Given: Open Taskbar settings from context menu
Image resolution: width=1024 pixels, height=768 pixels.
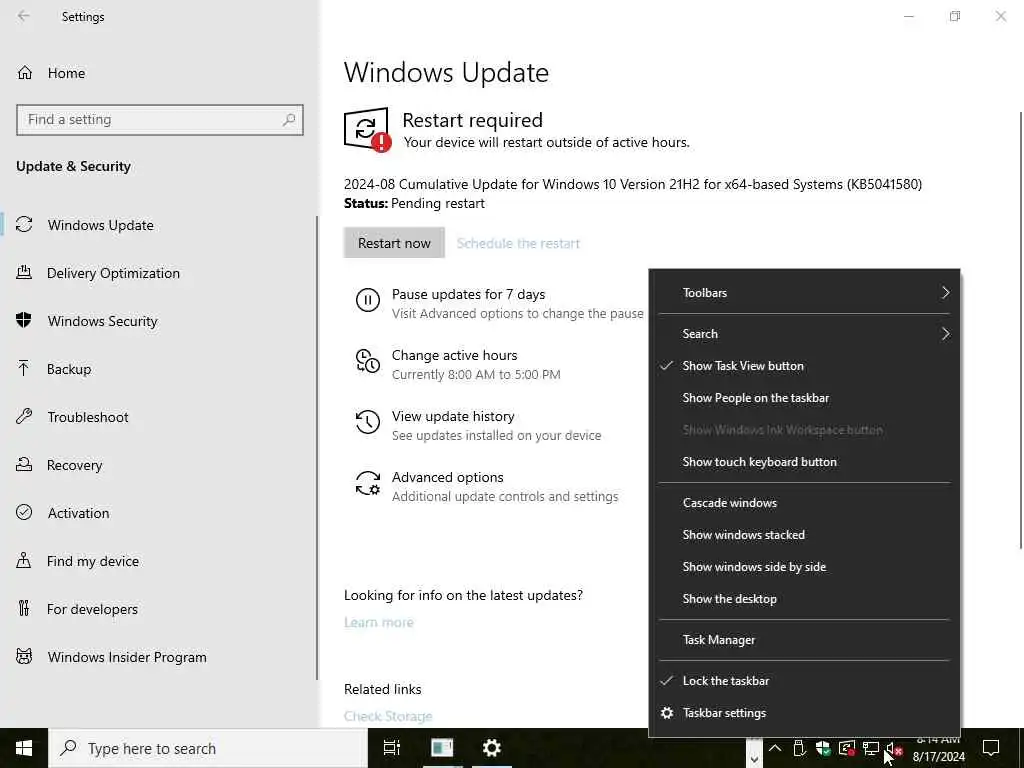Looking at the screenshot, I should point(805,712).
